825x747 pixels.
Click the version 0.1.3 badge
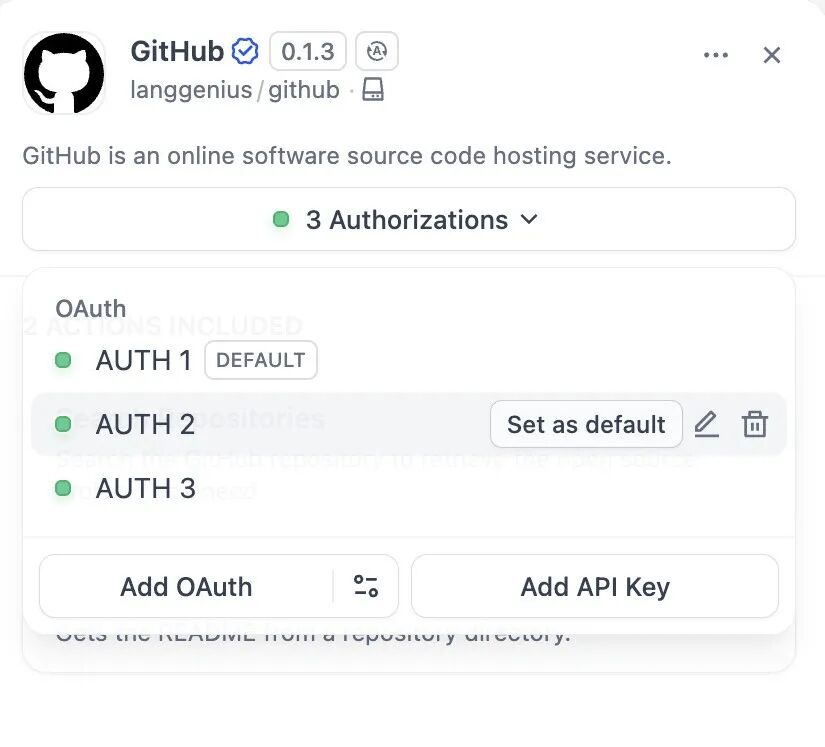point(308,51)
